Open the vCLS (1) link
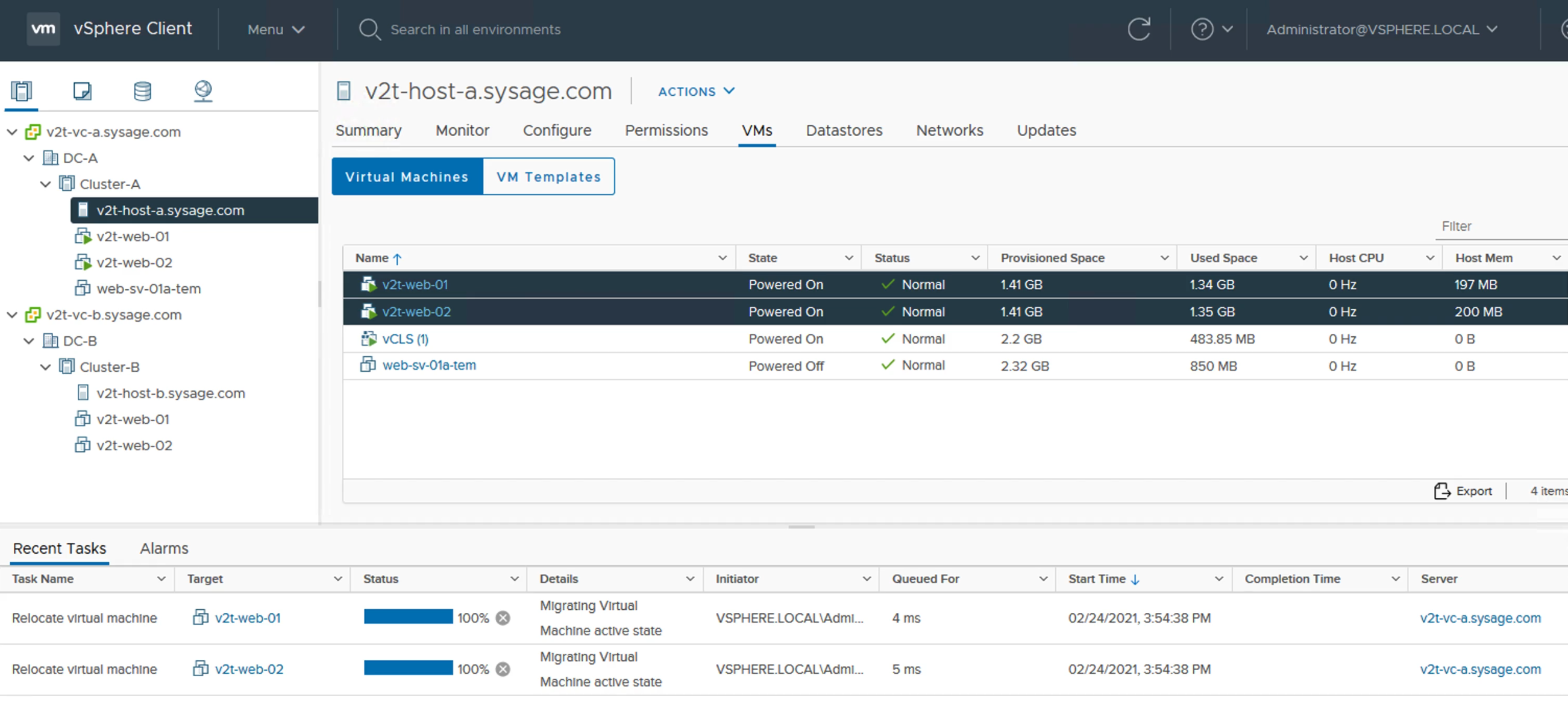 [406, 339]
